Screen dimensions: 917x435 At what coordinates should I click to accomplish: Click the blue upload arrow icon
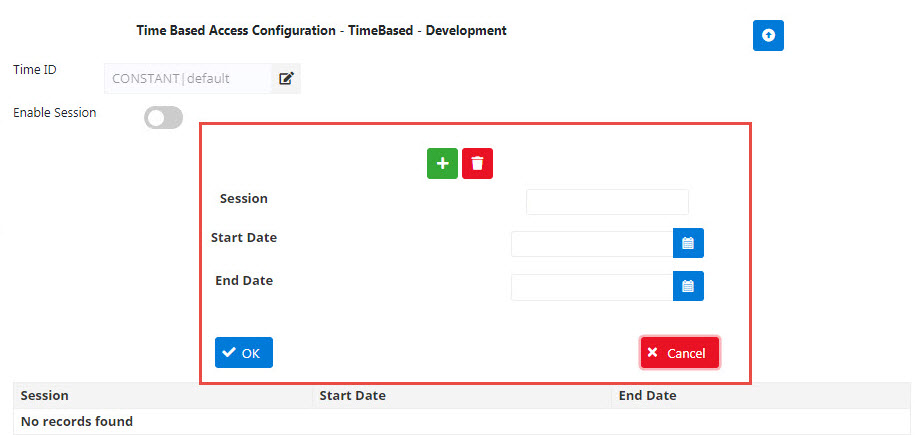pos(768,36)
